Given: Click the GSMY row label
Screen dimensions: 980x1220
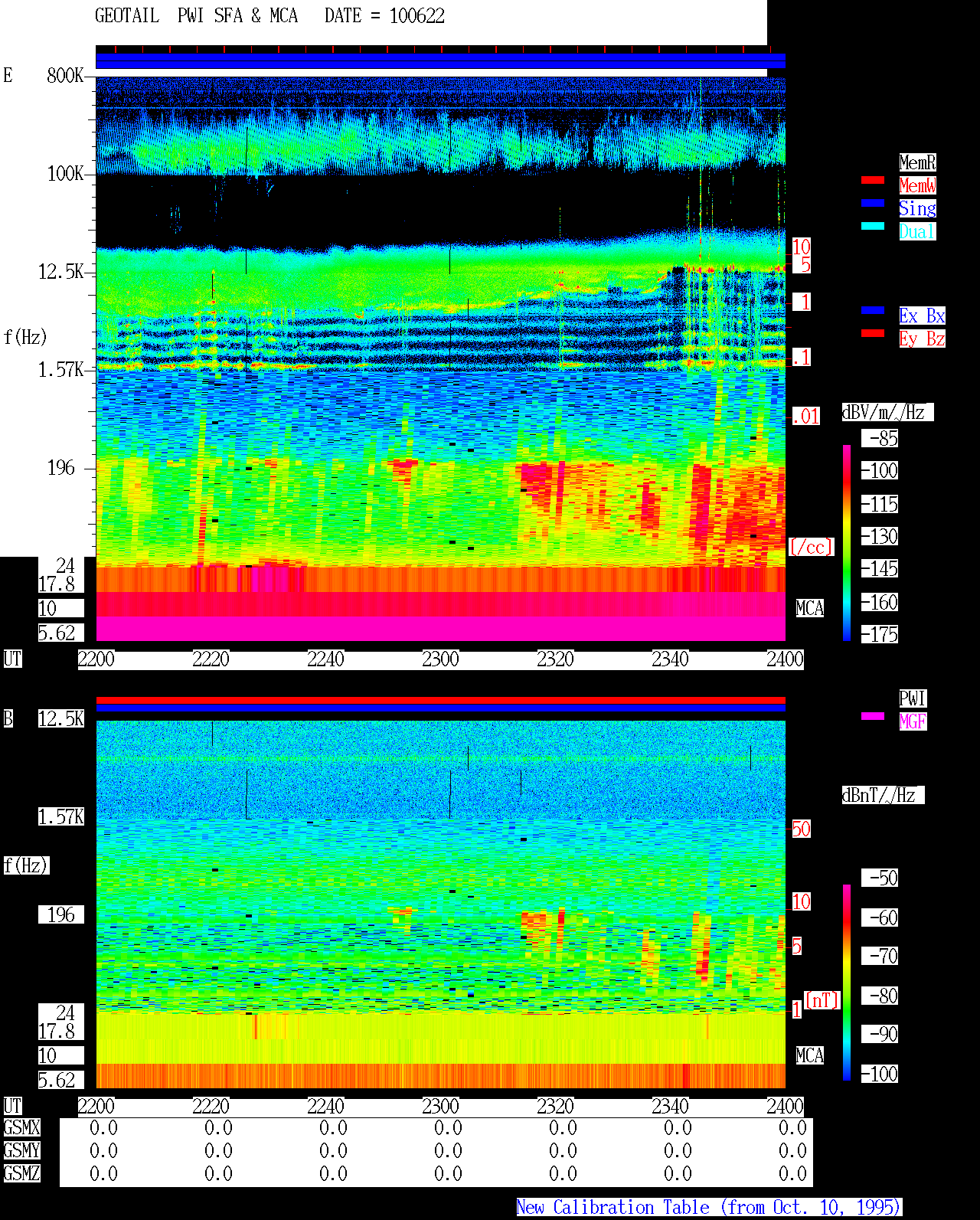Looking at the screenshot, I should [21, 1150].
